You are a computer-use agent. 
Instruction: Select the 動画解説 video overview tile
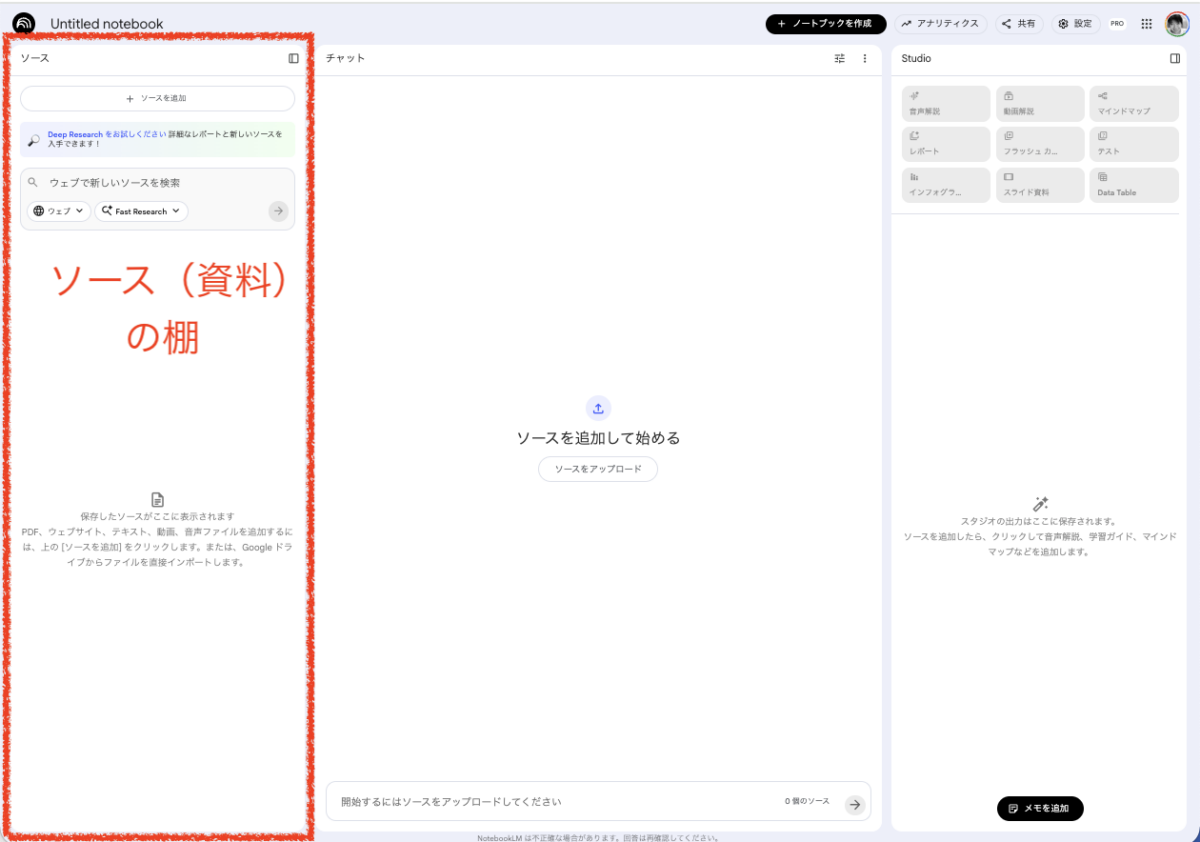click(1039, 103)
